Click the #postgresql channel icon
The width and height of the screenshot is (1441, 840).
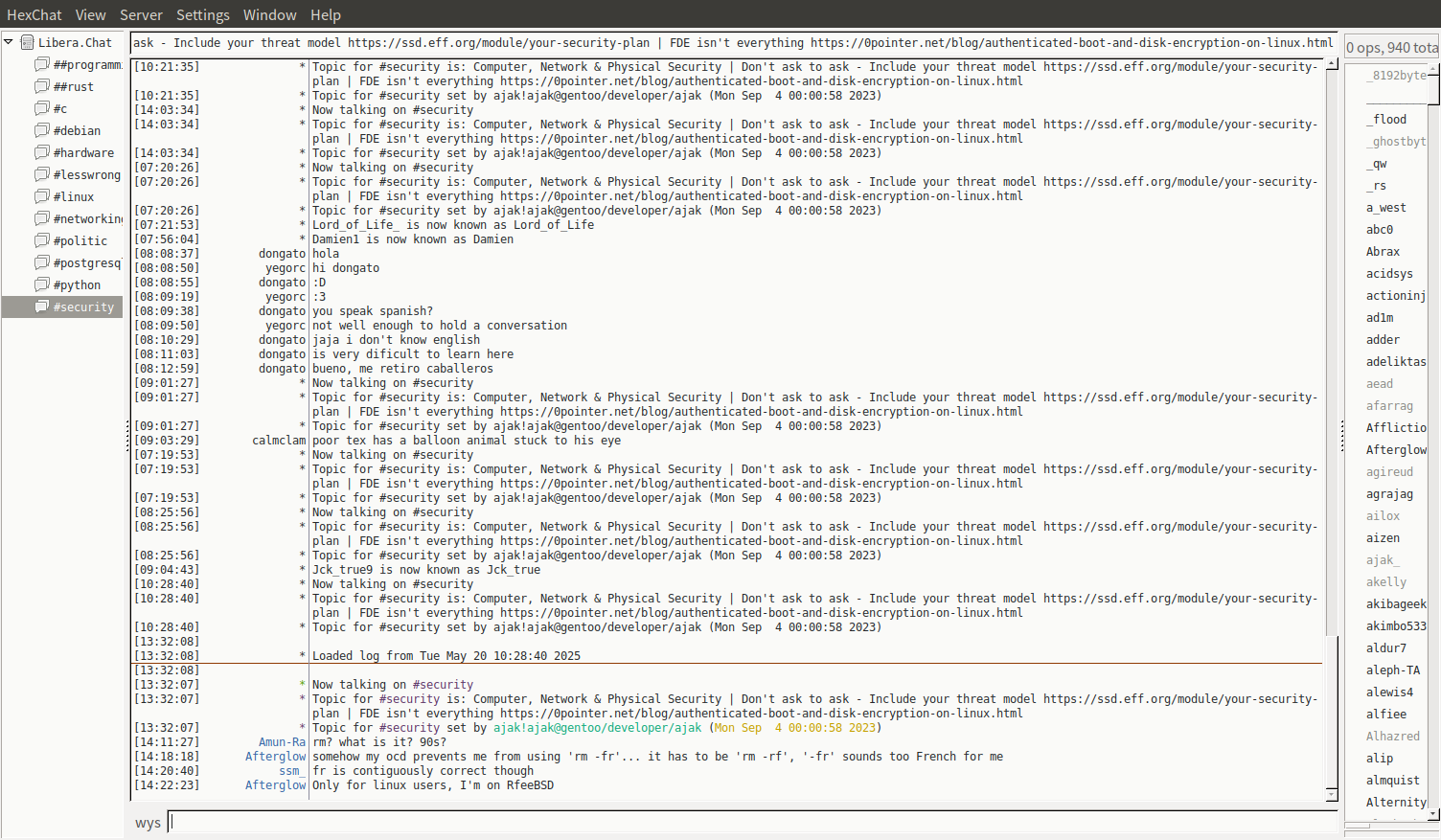[41, 262]
